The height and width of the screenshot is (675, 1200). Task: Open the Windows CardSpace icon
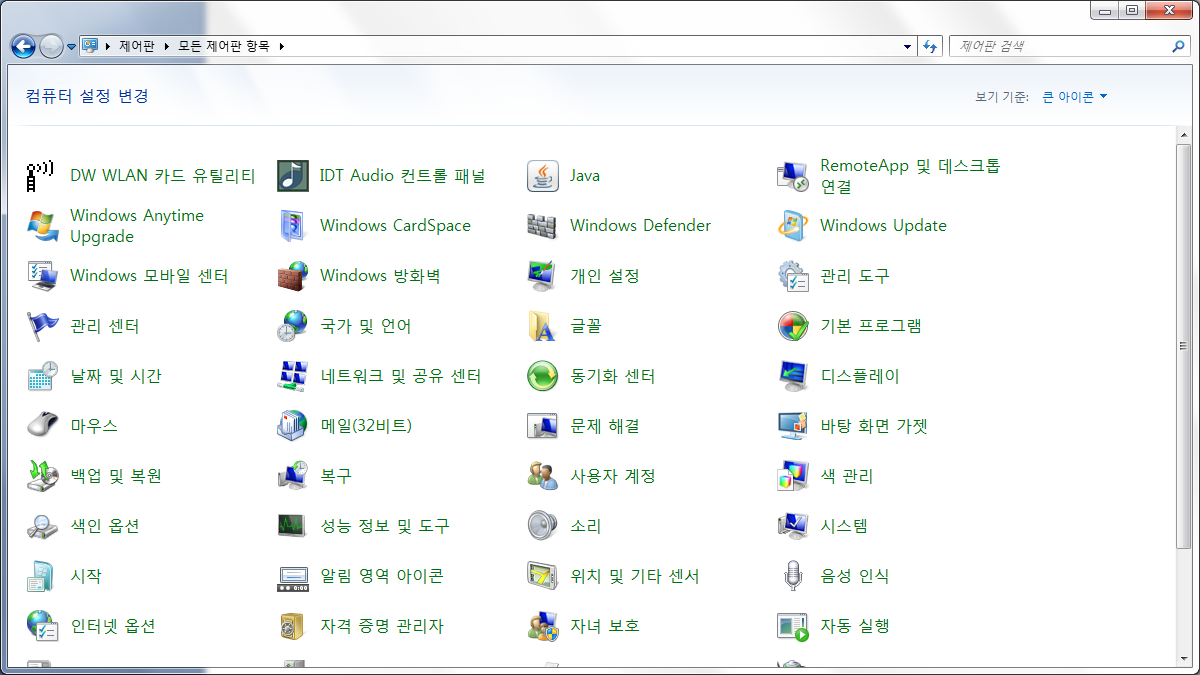click(x=293, y=226)
